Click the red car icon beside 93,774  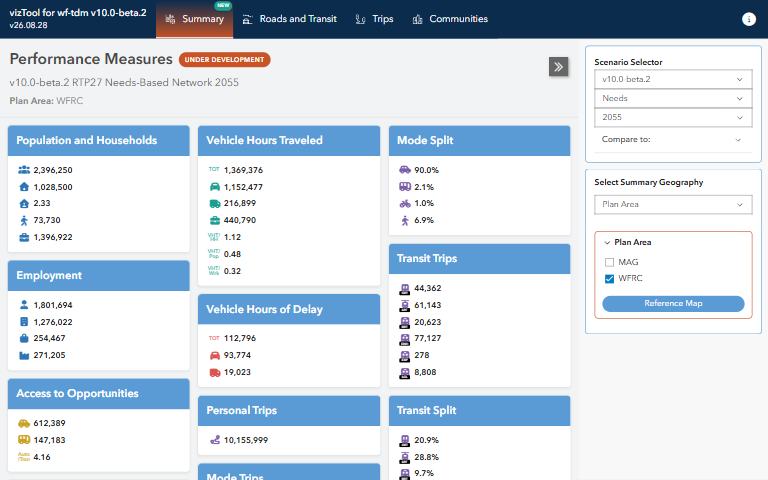pos(215,355)
